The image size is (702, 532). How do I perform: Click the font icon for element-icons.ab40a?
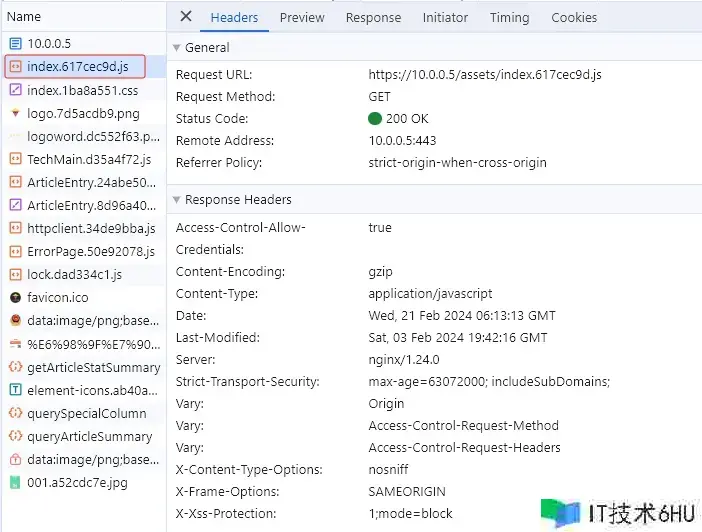[x=15, y=390]
